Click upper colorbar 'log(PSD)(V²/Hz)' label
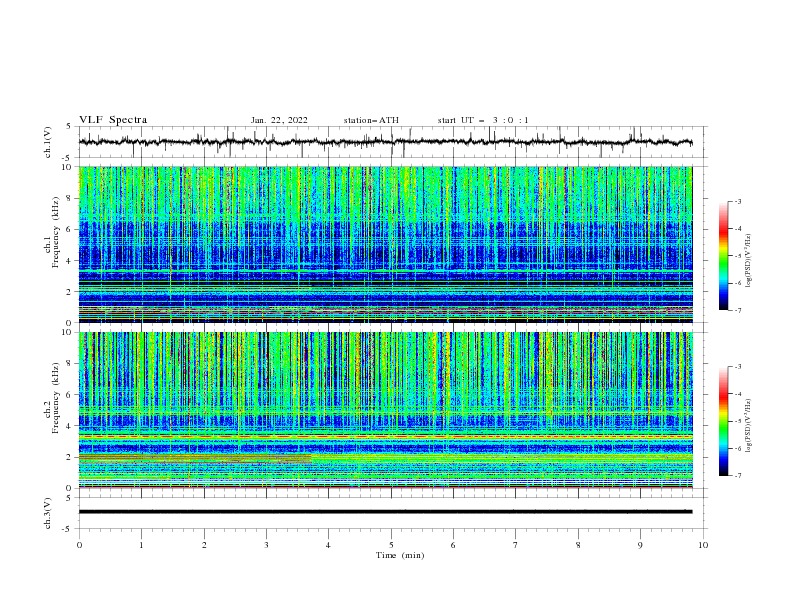Image resolution: width=792 pixels, height=612 pixels. (x=748, y=261)
